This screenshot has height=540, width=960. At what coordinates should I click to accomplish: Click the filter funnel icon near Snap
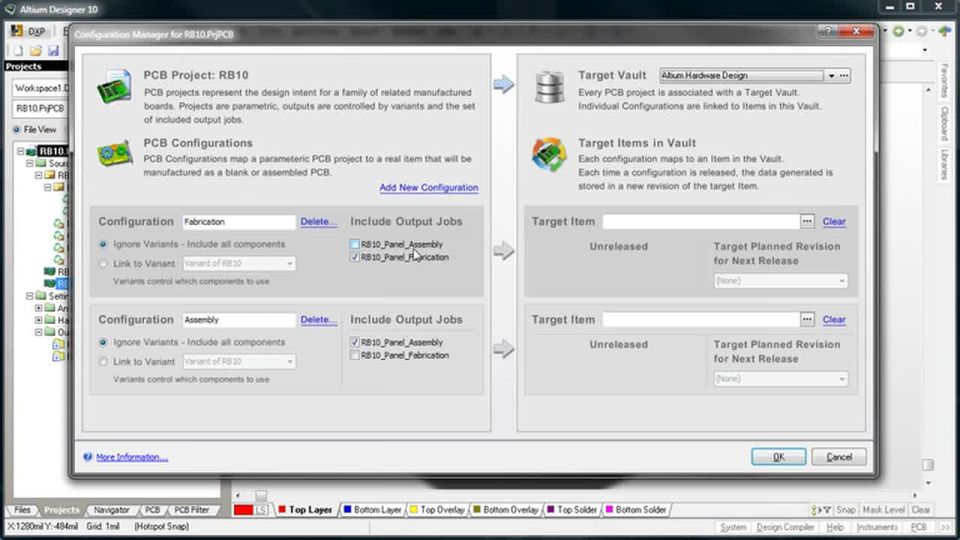[827, 509]
